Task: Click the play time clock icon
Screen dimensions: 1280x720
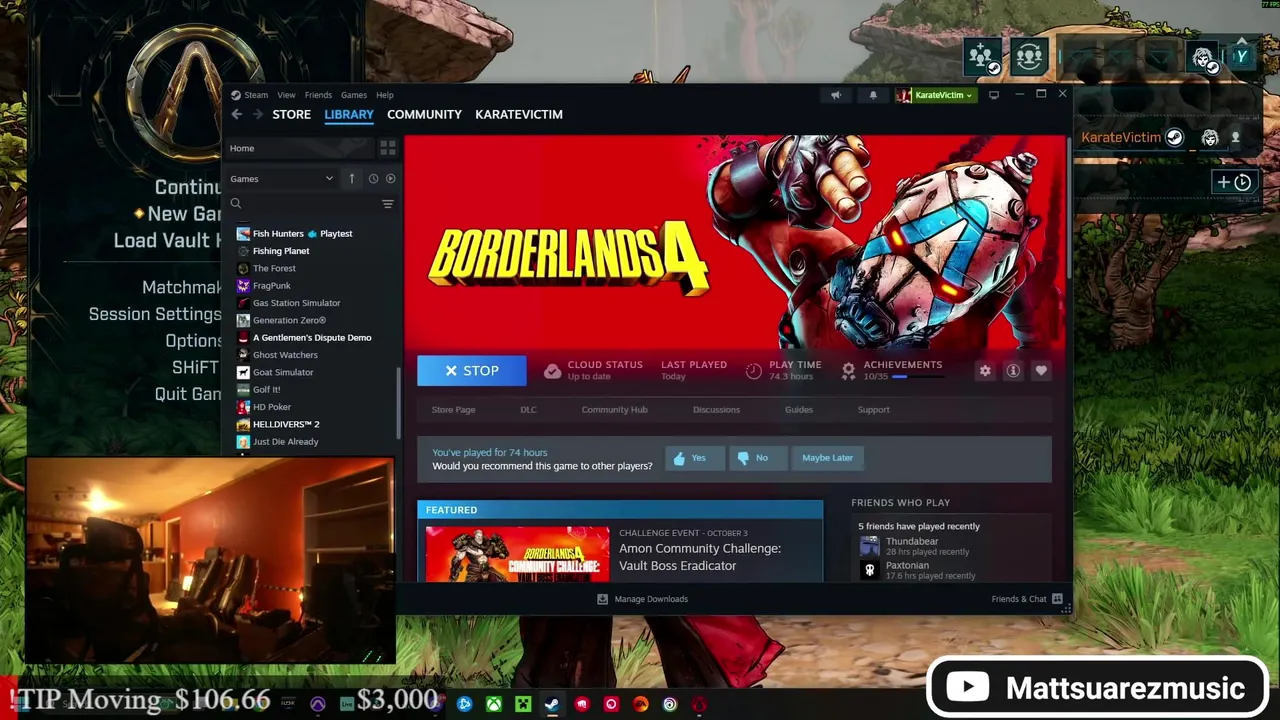Action: (x=754, y=371)
